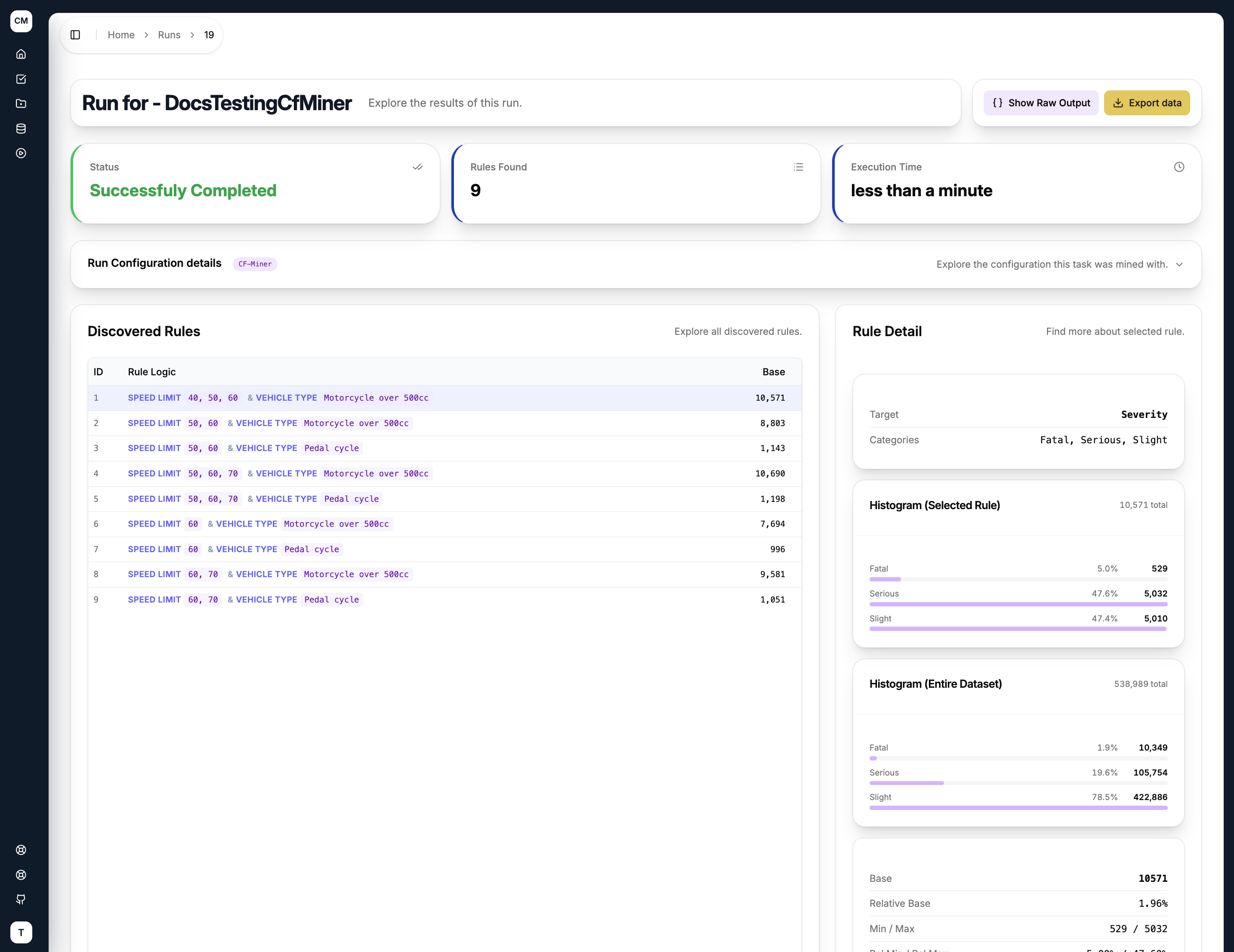Click categories Fatal, Serious, Slight value
Screen dimensions: 1234x952
tap(1104, 440)
